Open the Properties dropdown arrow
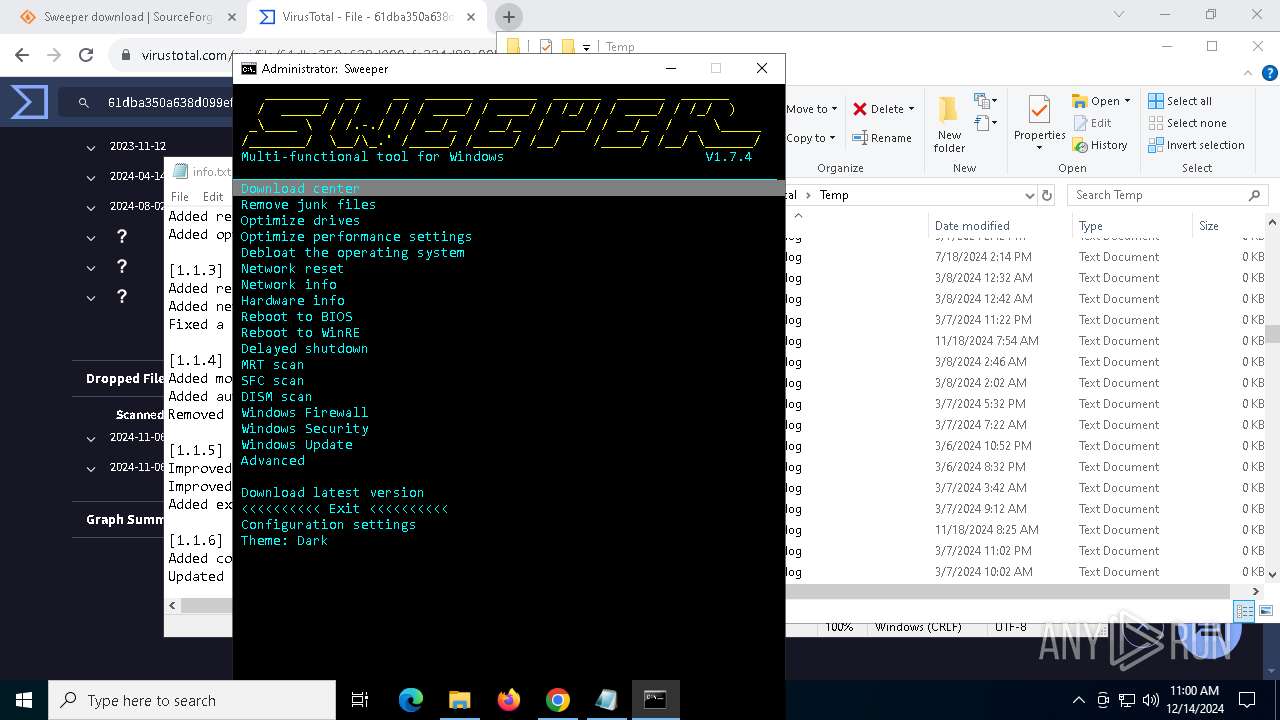This screenshot has height=720, width=1280. (x=1039, y=148)
